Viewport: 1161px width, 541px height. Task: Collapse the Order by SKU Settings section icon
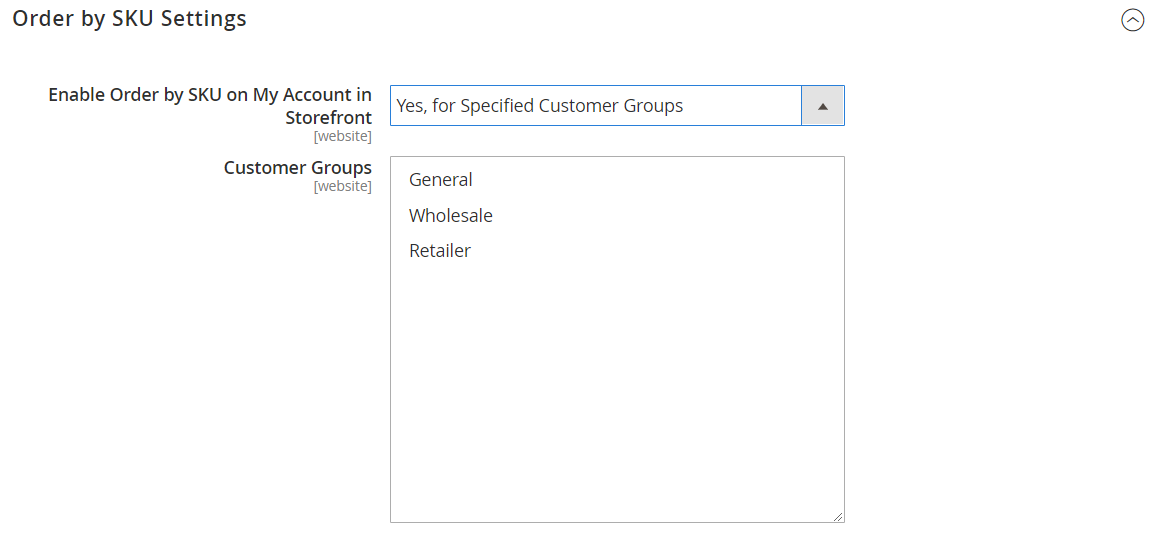1132,20
